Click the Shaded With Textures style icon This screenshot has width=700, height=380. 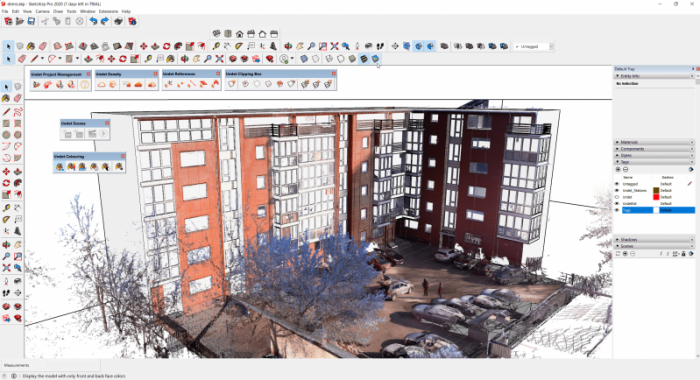pos(364,58)
